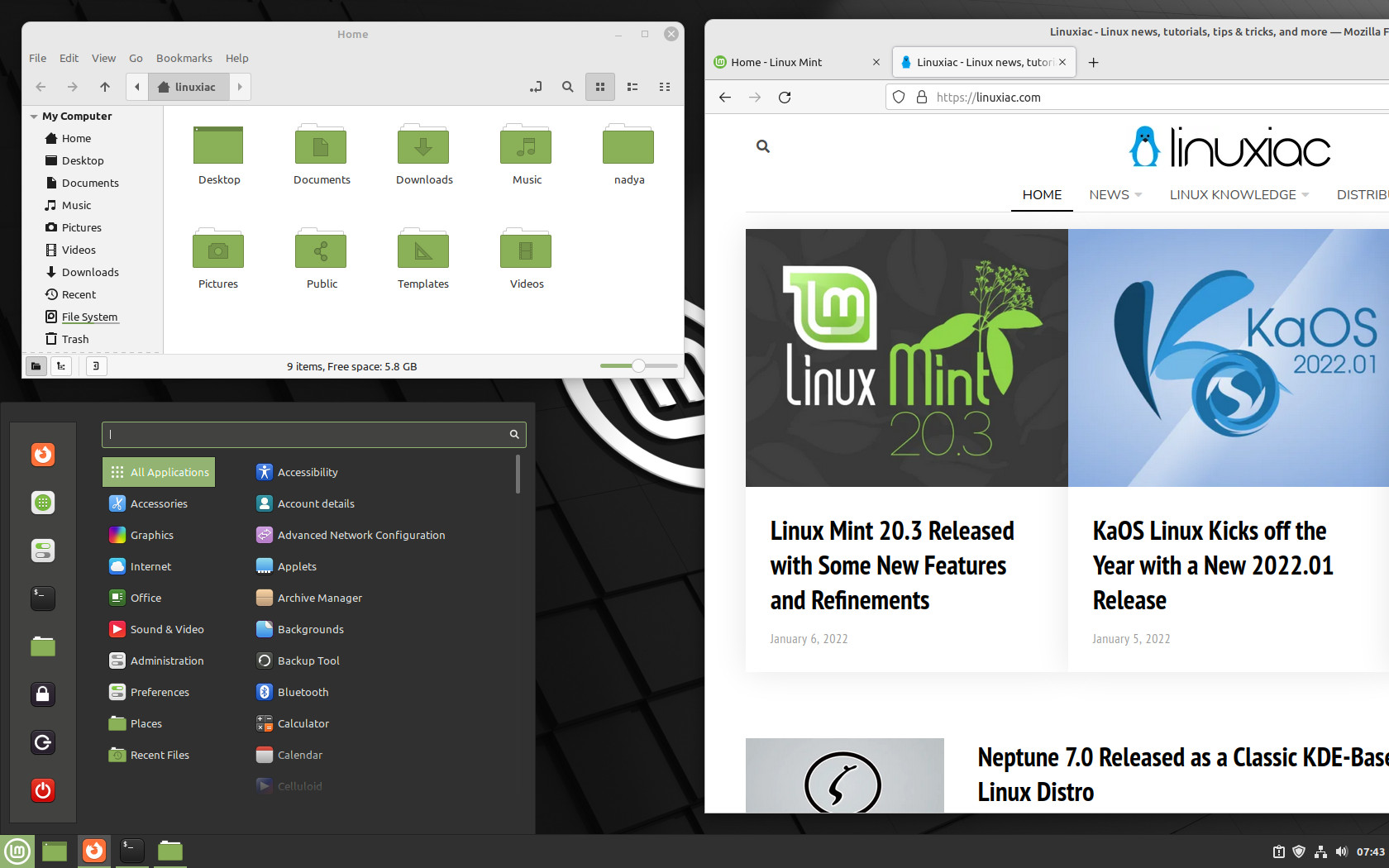Reload the Linuxiac page in Firefox
The image size is (1389, 868).
(x=785, y=98)
